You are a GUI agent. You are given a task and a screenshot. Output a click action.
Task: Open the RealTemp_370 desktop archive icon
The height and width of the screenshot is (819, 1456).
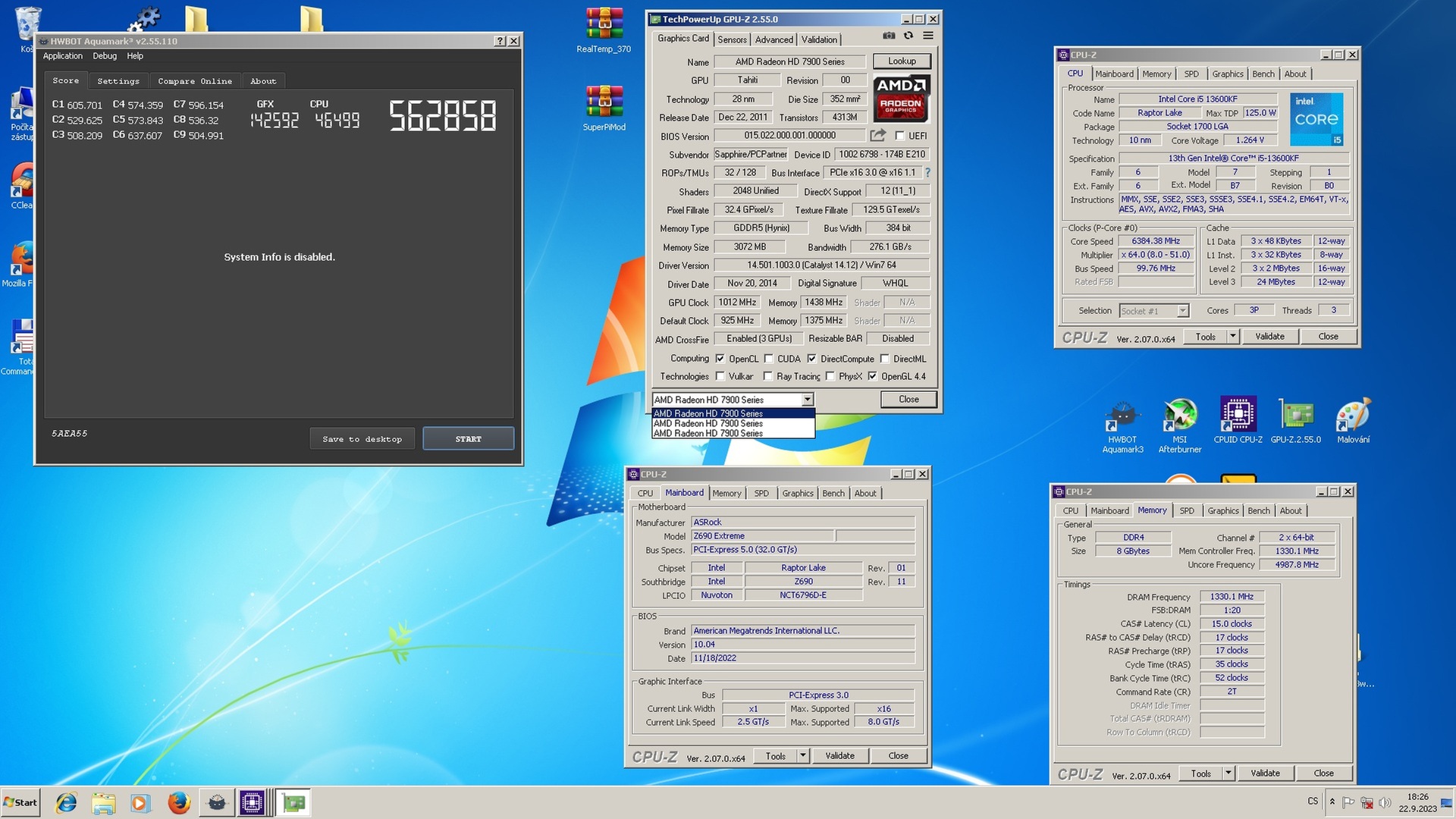pos(604,30)
